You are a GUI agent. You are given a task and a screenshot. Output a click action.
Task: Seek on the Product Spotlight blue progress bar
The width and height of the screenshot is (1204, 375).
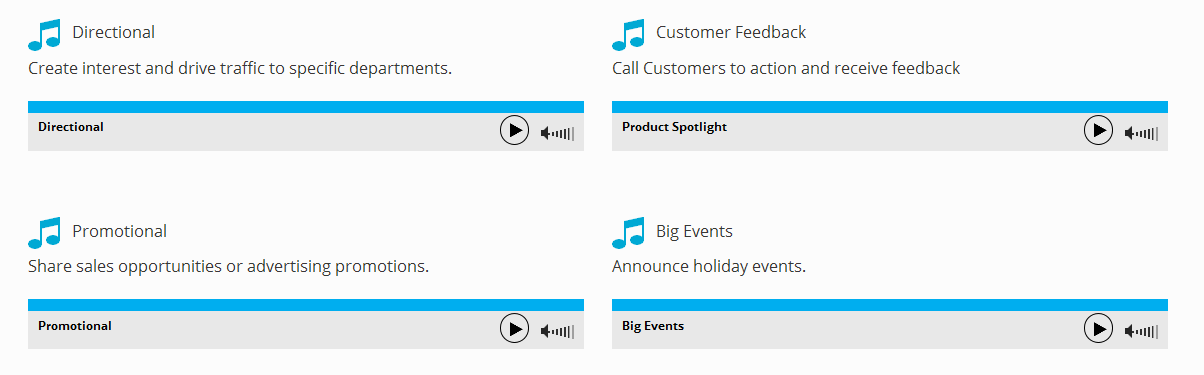pos(890,107)
